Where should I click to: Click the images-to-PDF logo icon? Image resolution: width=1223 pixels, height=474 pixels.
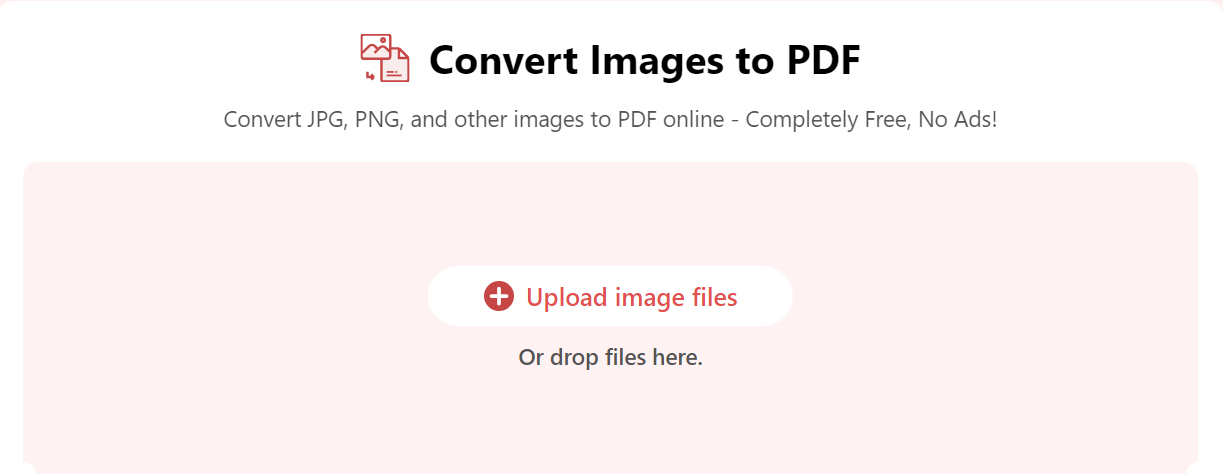(x=385, y=58)
